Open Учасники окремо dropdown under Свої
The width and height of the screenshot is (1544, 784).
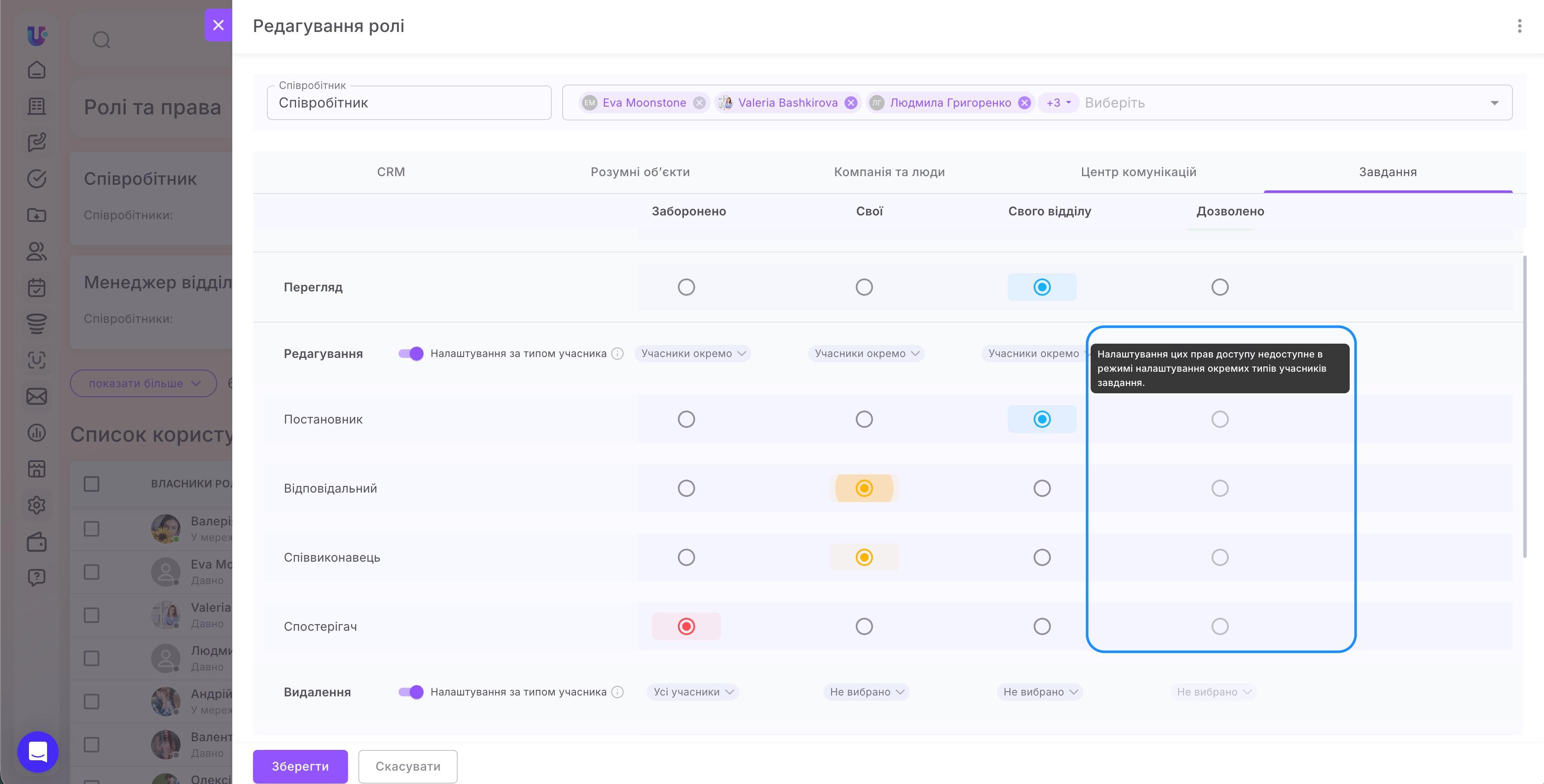click(x=866, y=354)
